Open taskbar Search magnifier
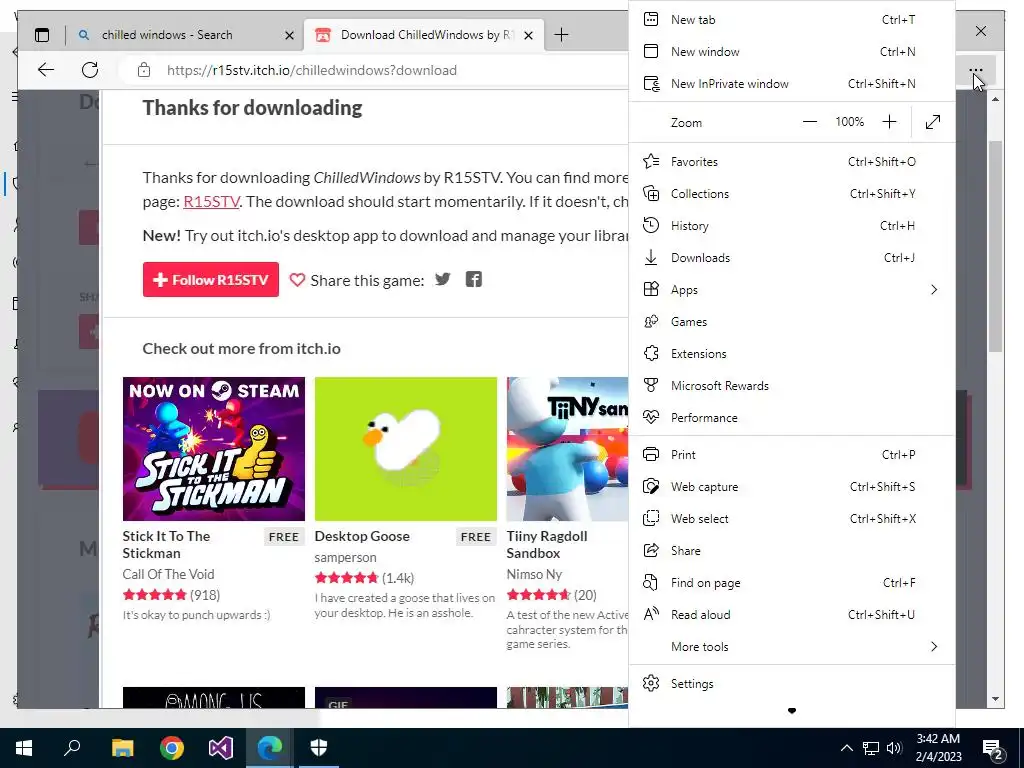Viewport: 1024px width, 768px height. tap(72, 748)
